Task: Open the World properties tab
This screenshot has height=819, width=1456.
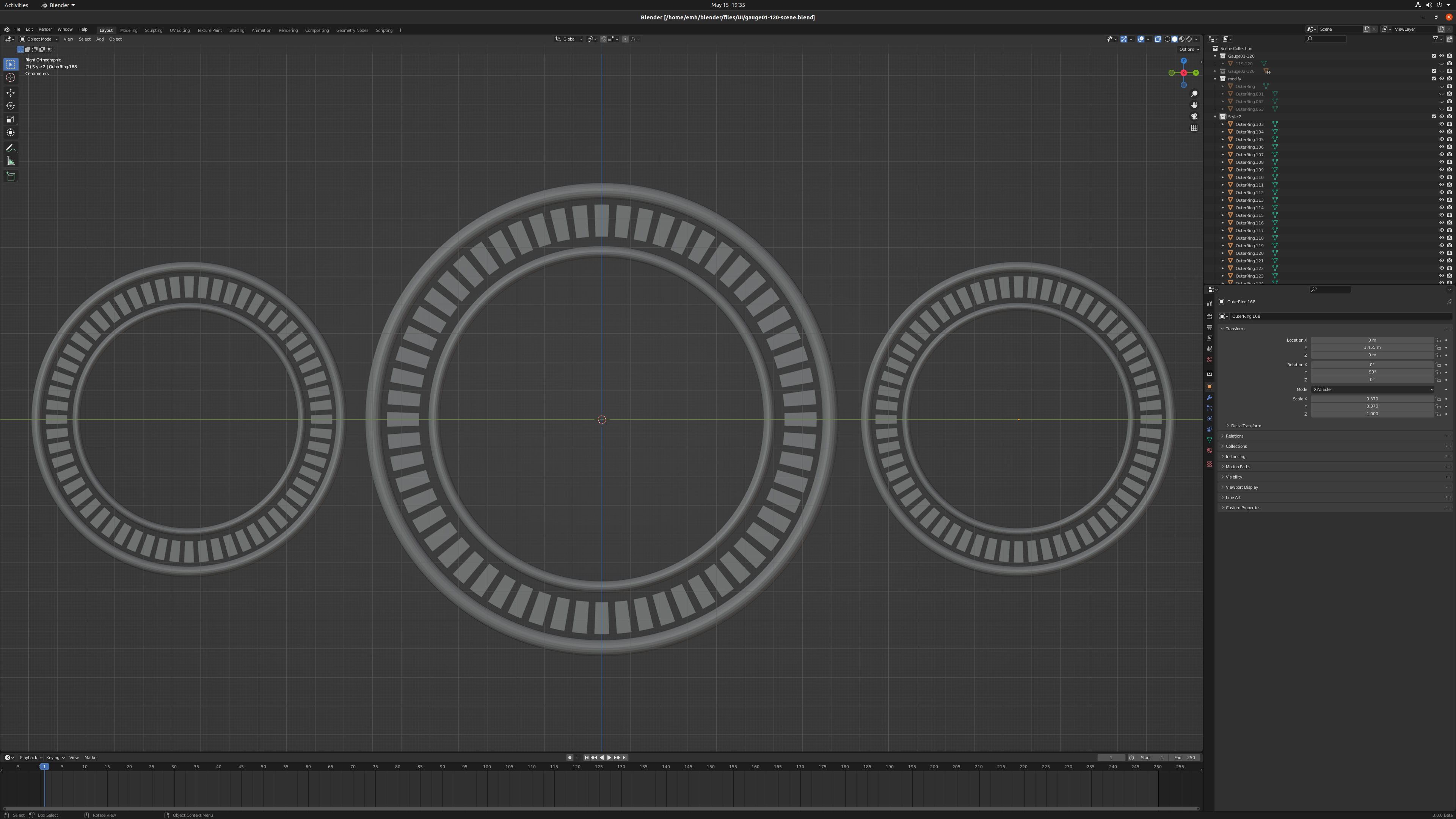Action: (1209, 359)
